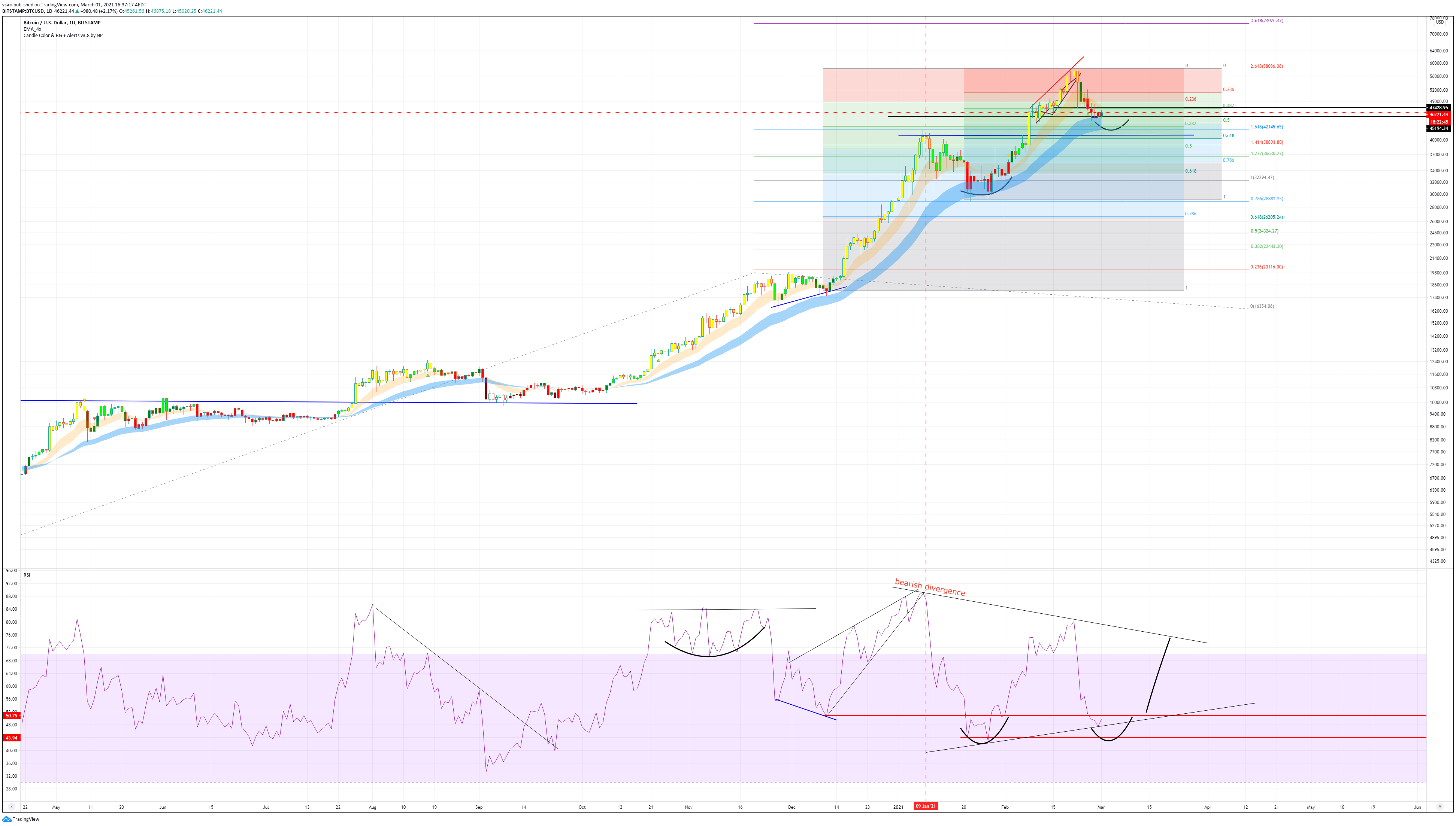The image size is (1456, 826).
Task: Click the red 46221.44 current price label
Action: [x=1438, y=114]
